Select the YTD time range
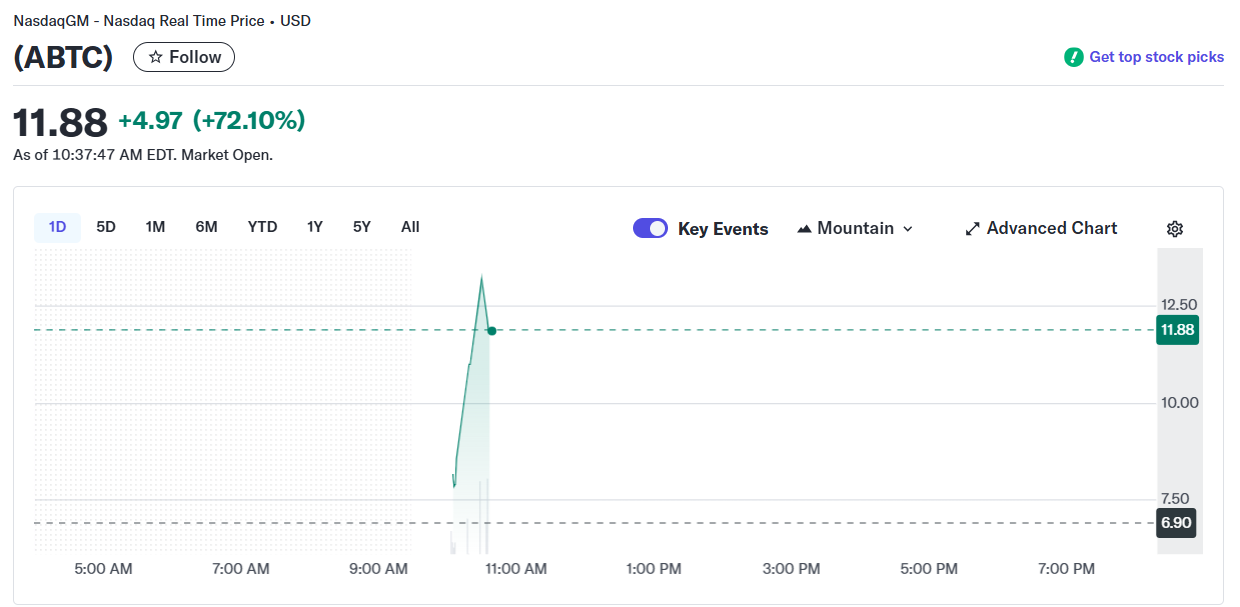1240x607 pixels. [x=262, y=227]
